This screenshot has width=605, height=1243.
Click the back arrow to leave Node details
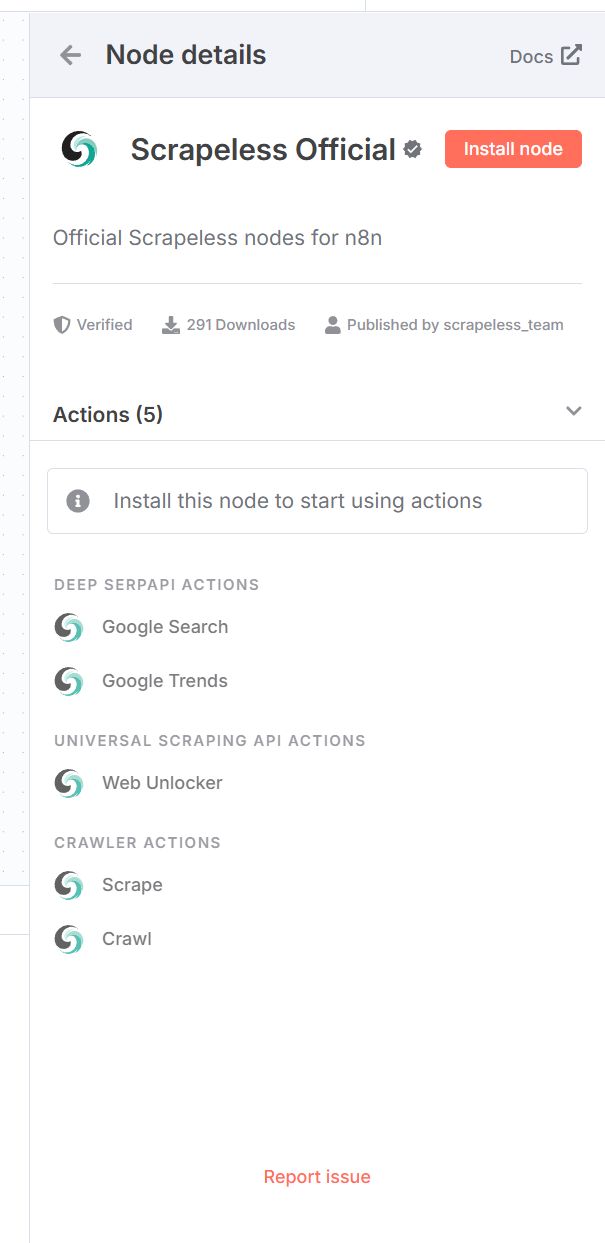pyautogui.click(x=69, y=55)
